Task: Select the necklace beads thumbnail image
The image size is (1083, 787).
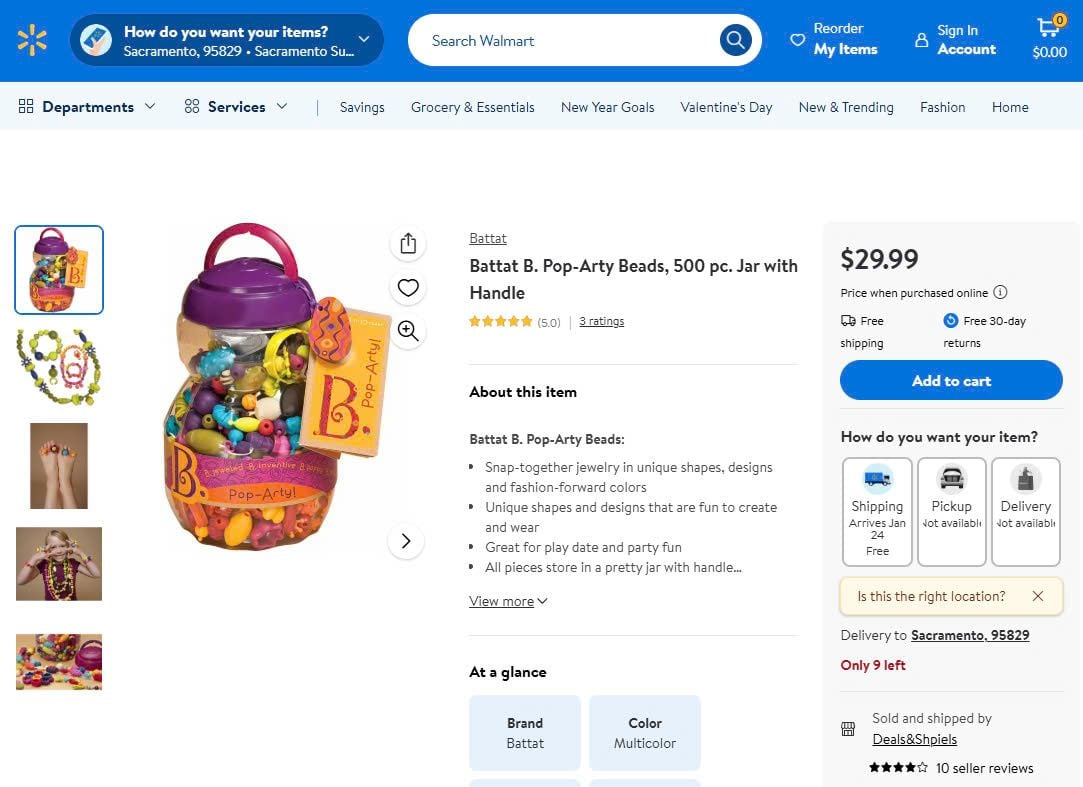Action: 59,368
